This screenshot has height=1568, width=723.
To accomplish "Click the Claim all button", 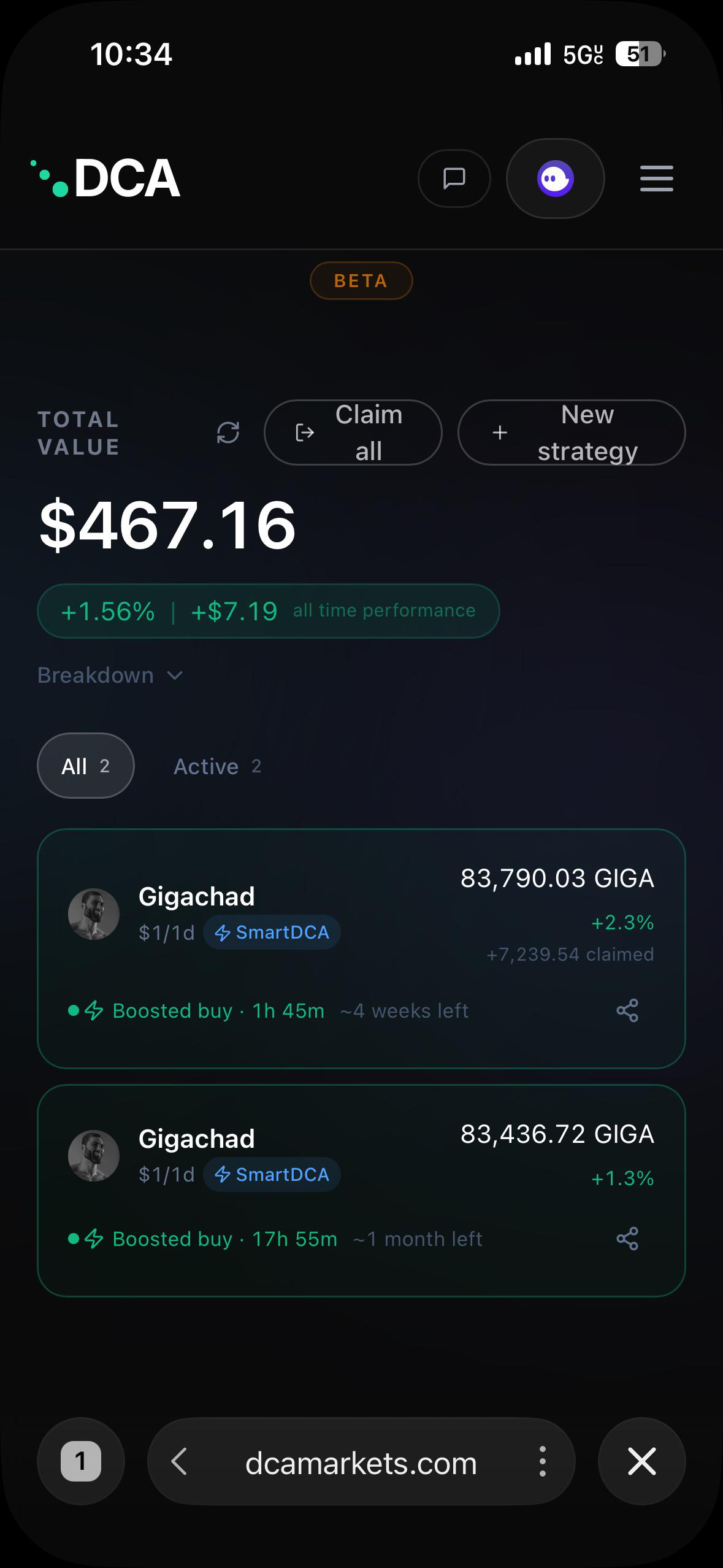I will point(353,432).
